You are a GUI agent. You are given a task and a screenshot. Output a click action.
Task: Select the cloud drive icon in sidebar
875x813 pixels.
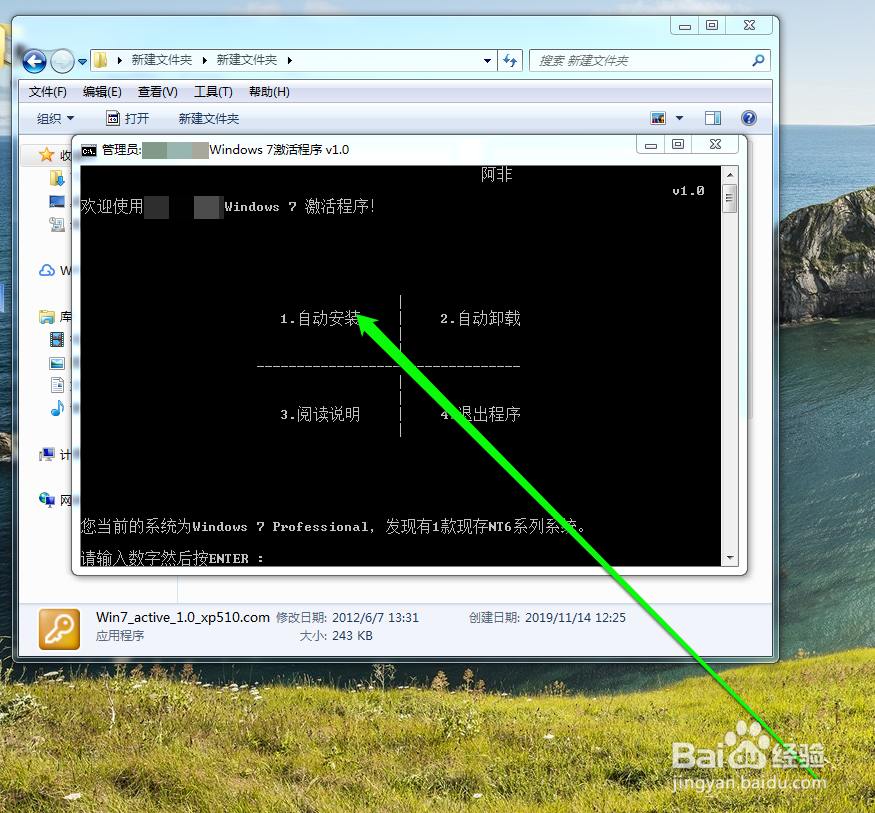pyautogui.click(x=47, y=271)
